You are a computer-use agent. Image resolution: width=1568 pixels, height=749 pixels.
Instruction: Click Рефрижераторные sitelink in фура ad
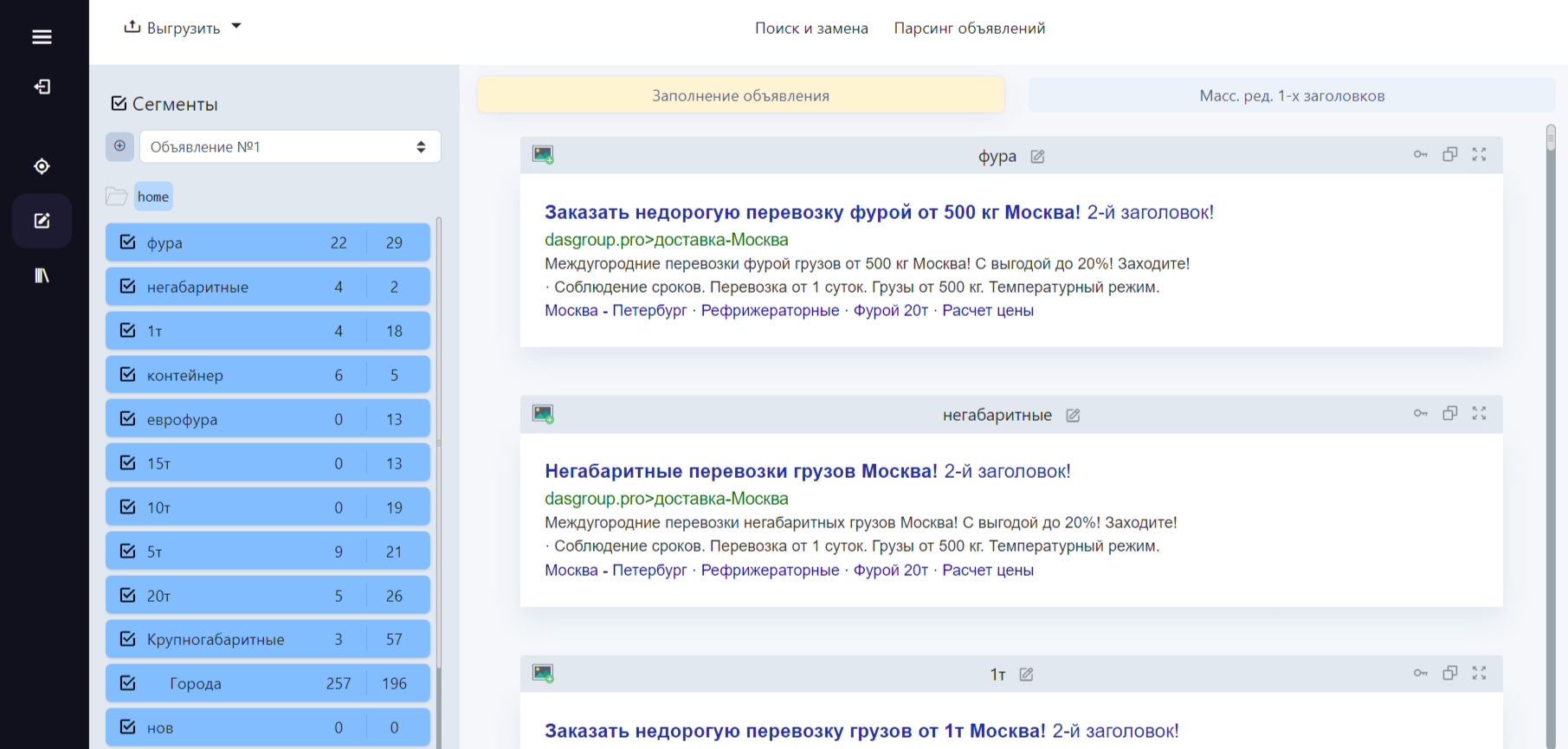coord(770,310)
